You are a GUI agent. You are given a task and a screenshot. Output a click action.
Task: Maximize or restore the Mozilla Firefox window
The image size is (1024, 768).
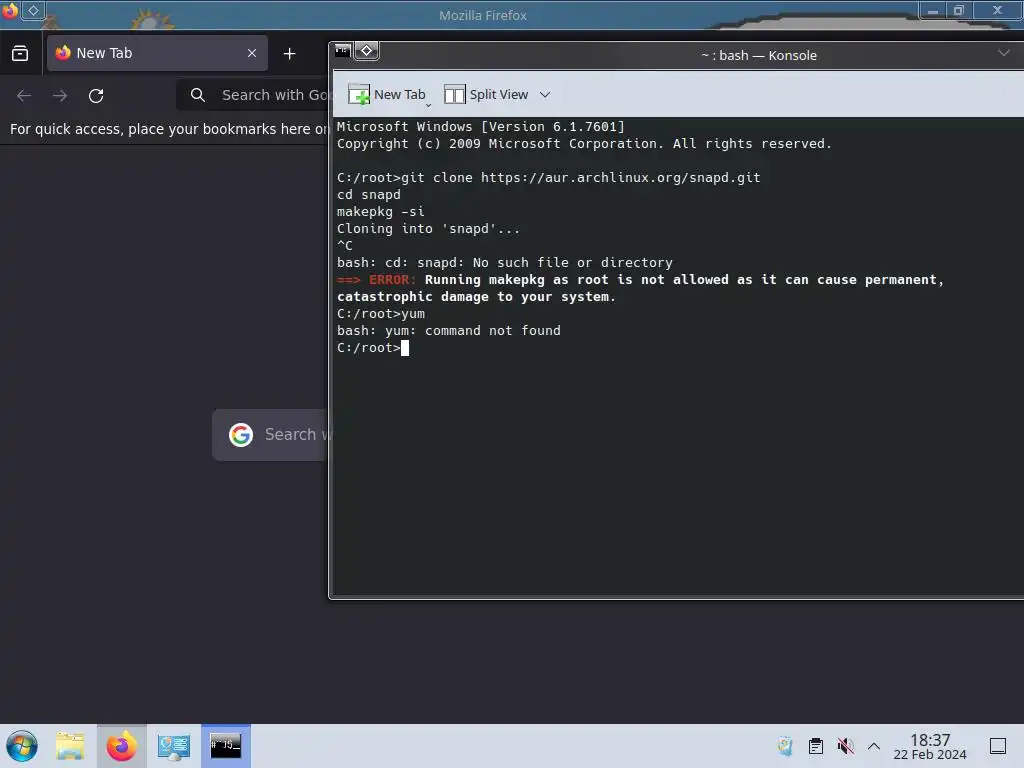959,10
